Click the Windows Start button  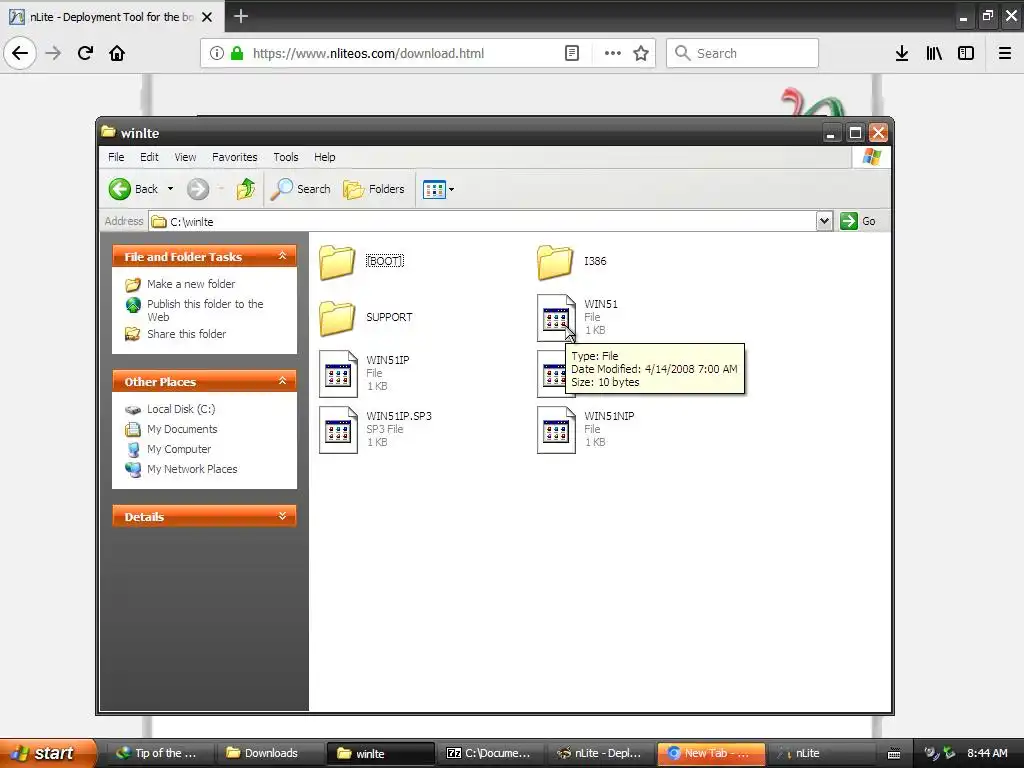(48, 753)
